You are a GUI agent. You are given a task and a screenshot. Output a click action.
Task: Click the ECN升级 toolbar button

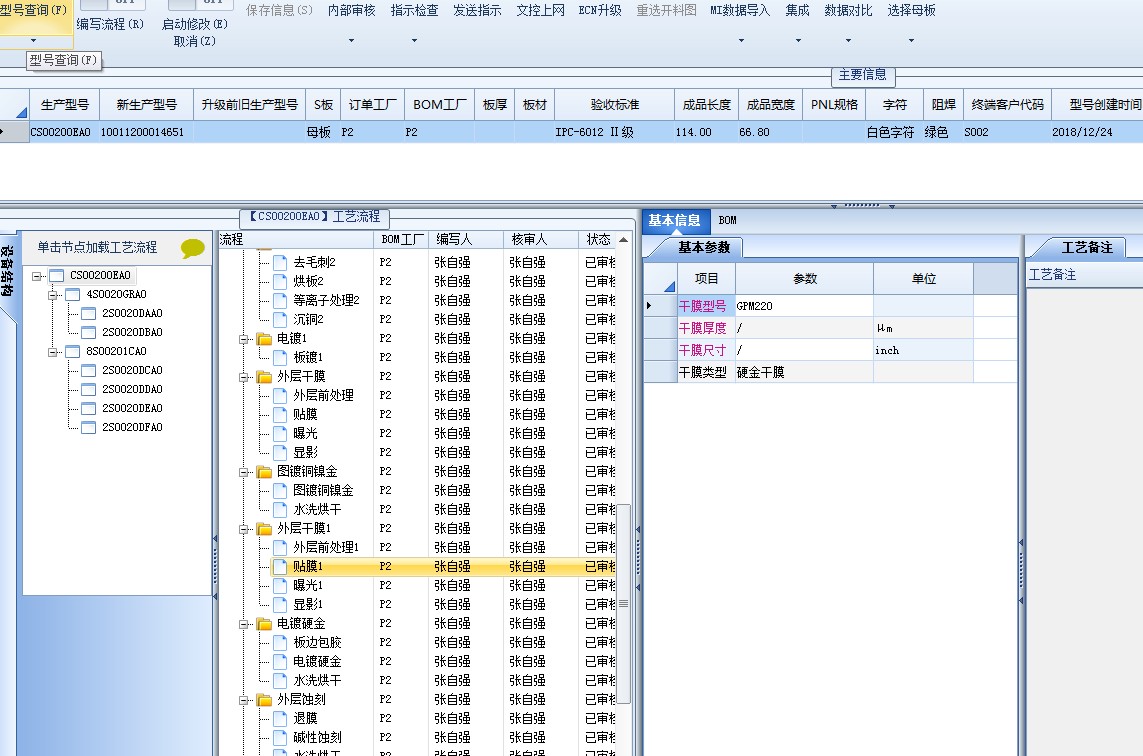(x=600, y=10)
